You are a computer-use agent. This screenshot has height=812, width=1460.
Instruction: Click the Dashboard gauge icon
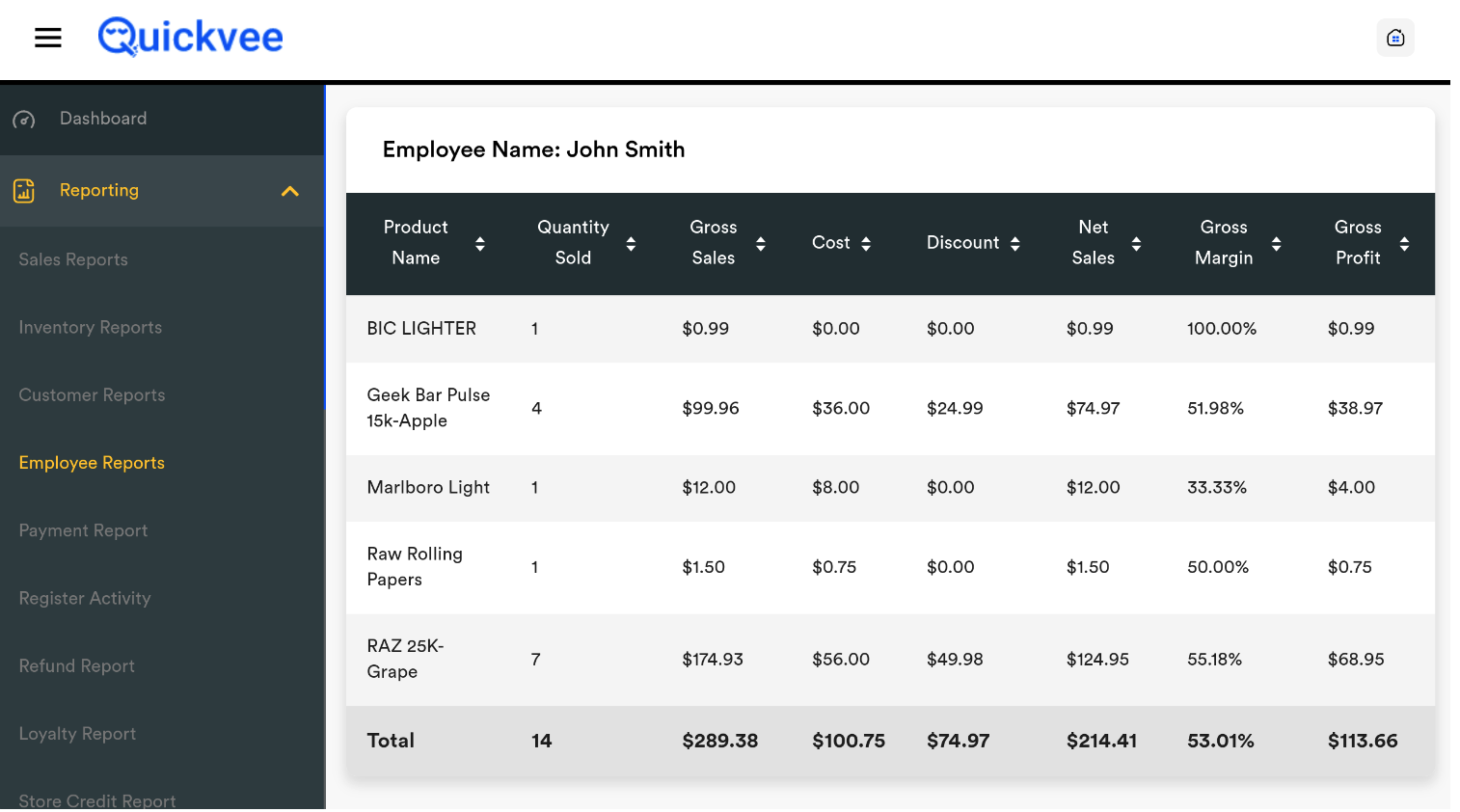[24, 120]
